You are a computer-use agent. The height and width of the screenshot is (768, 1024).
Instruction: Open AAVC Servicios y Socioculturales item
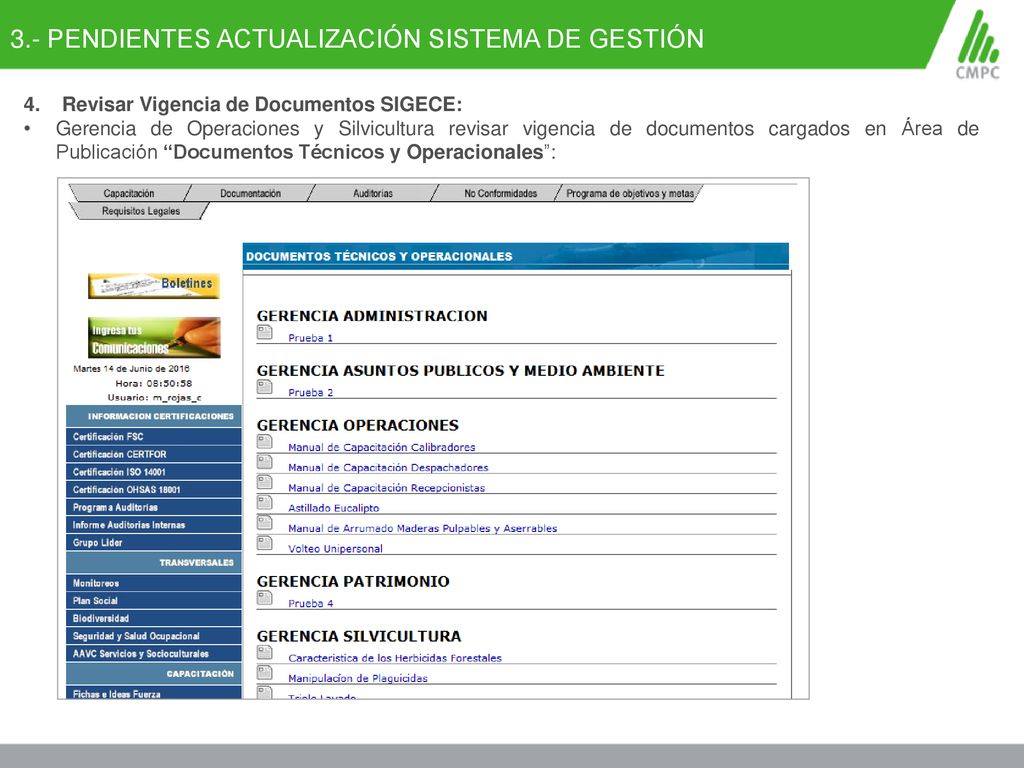(153, 653)
